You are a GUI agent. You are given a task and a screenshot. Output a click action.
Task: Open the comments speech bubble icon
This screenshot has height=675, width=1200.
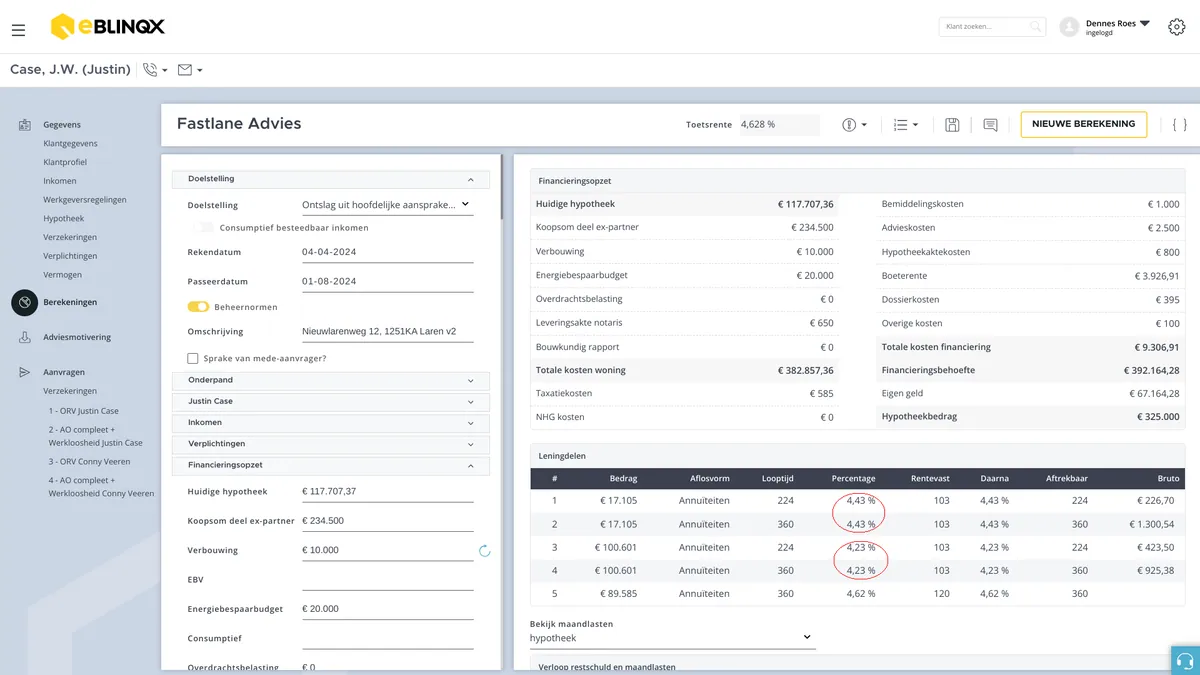(990, 125)
